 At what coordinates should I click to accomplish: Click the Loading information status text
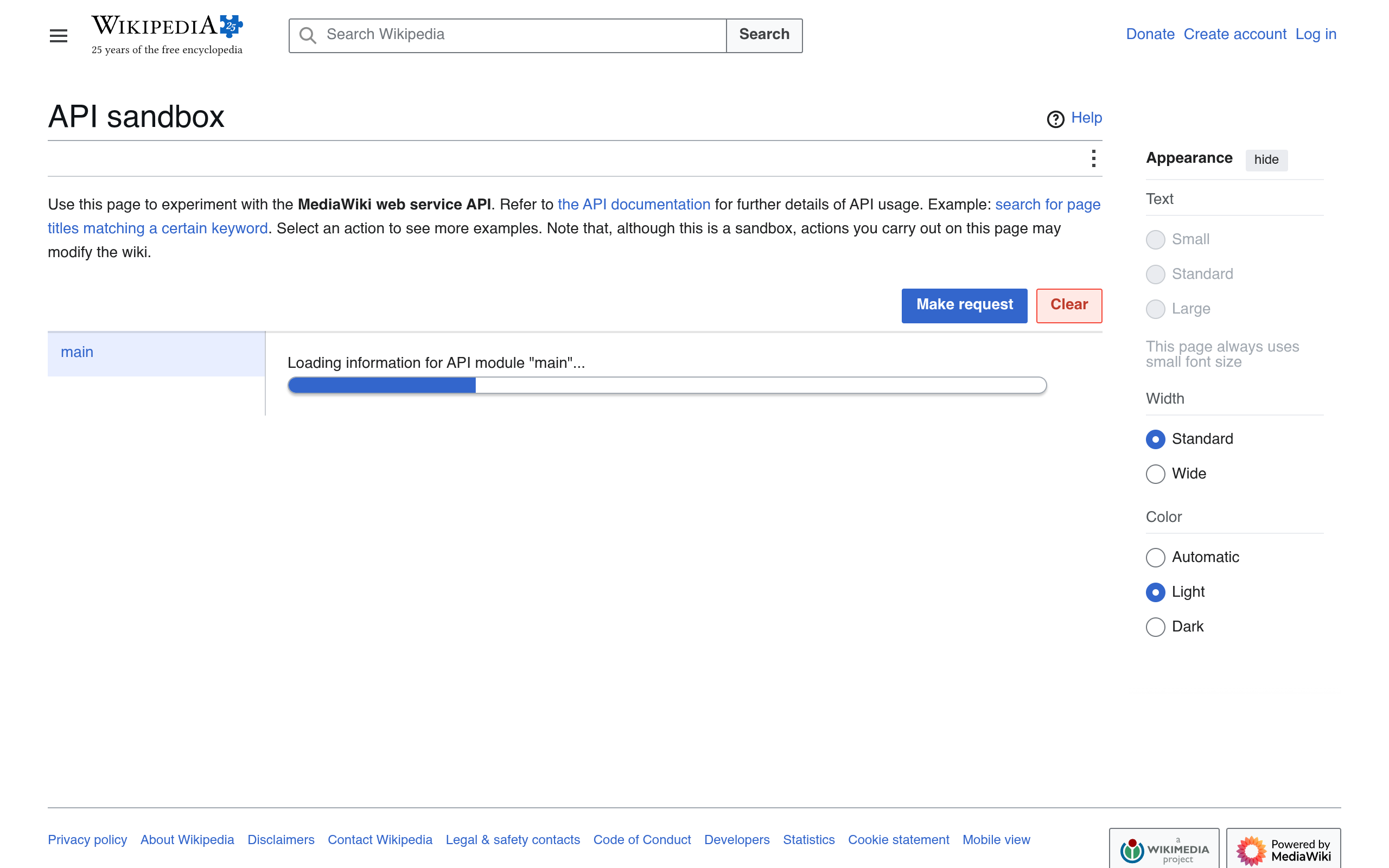coord(436,363)
